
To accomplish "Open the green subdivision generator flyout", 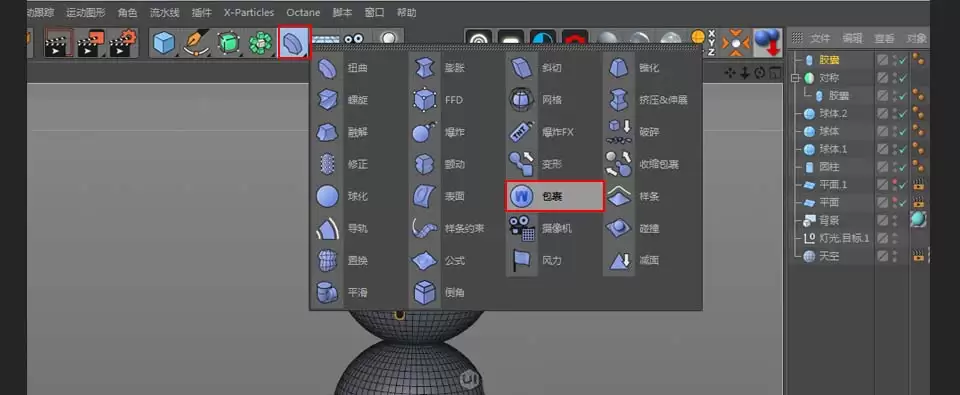I will point(228,43).
